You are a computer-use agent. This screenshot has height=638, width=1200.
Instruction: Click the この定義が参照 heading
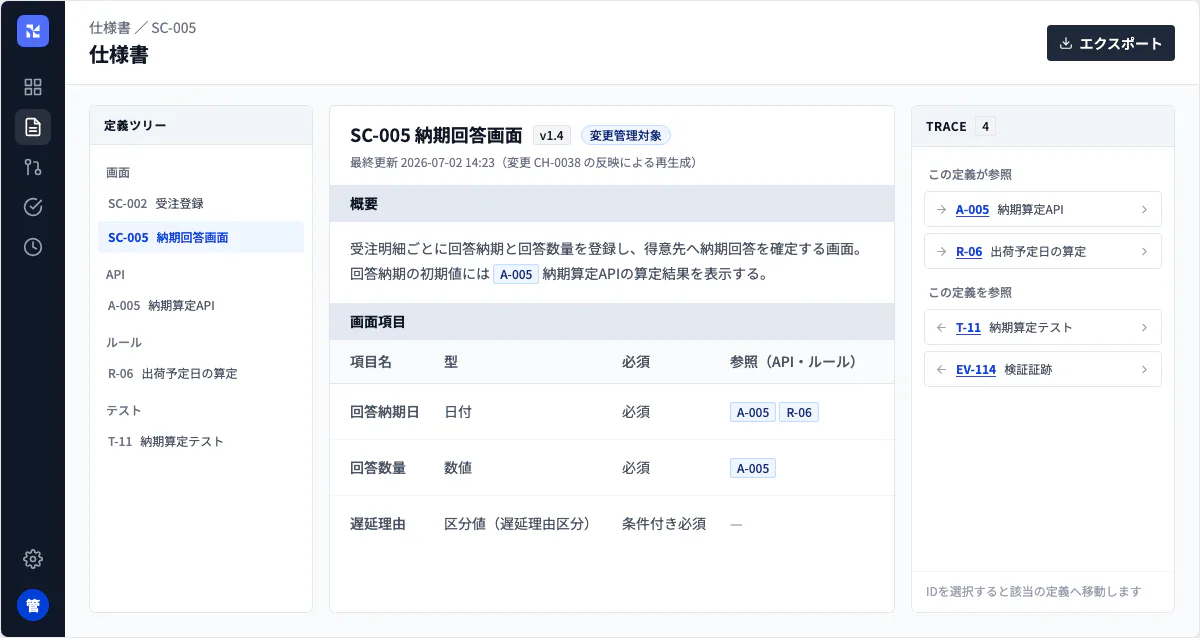[970, 175]
